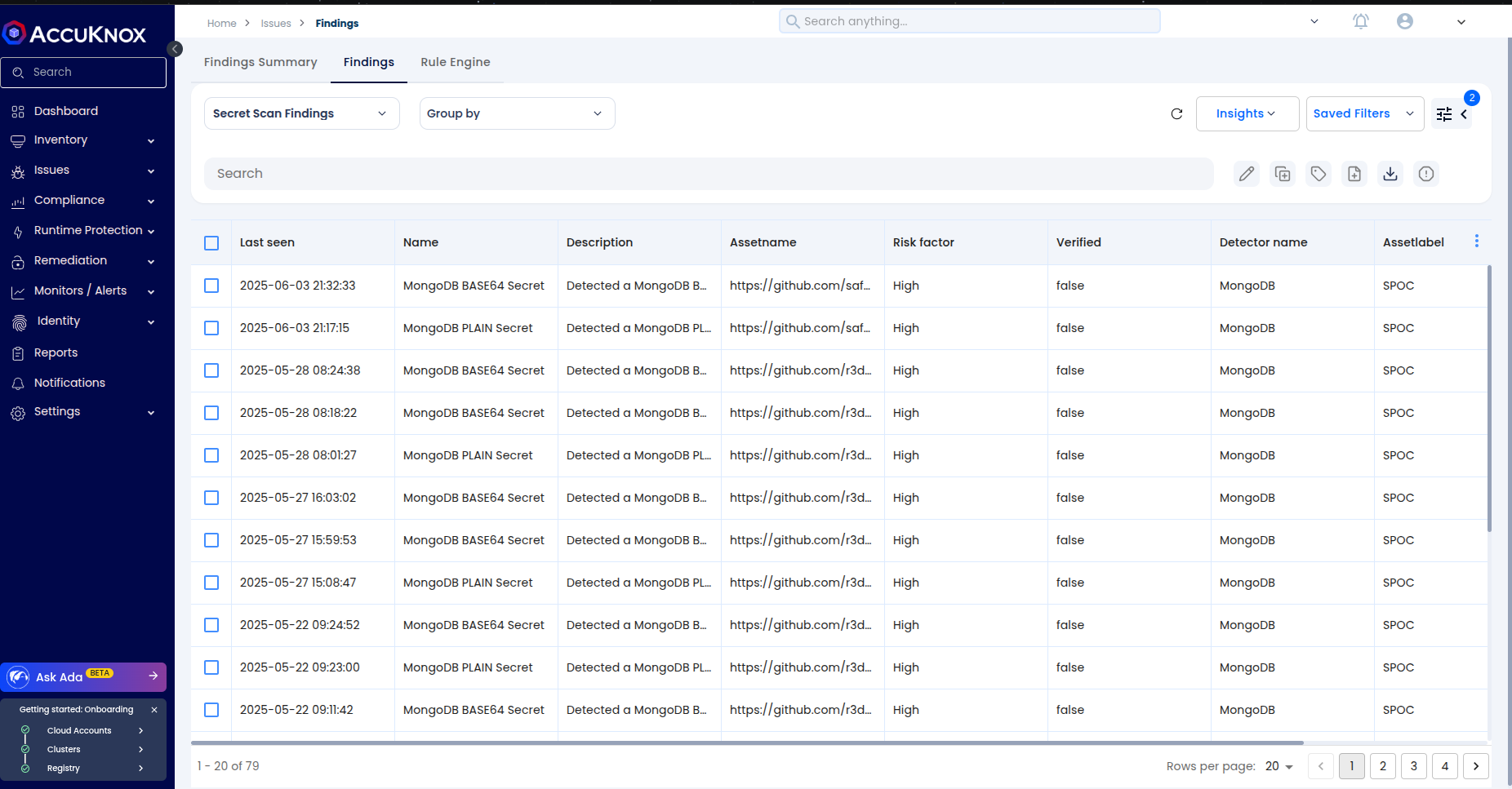The height and width of the screenshot is (789, 1512).
Task: Open Dashboard from the sidebar
Action: (66, 111)
